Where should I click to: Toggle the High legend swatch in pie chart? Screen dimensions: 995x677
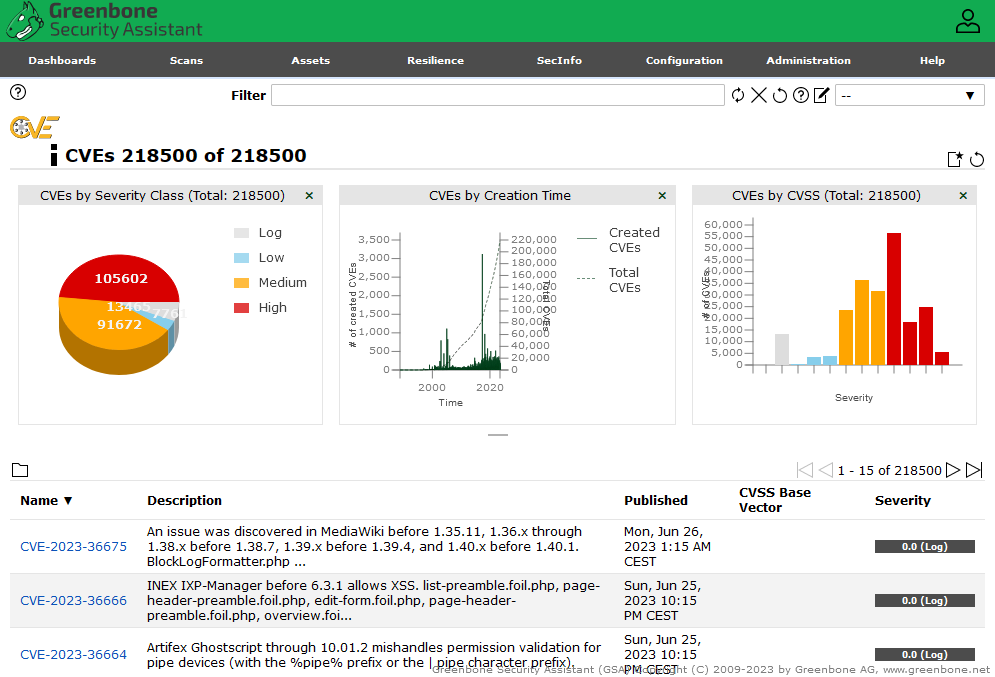pos(241,308)
